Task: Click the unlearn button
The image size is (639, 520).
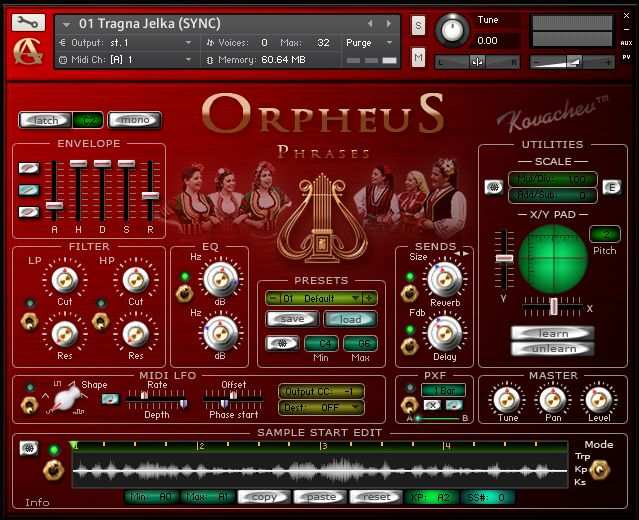Action: [x=553, y=349]
